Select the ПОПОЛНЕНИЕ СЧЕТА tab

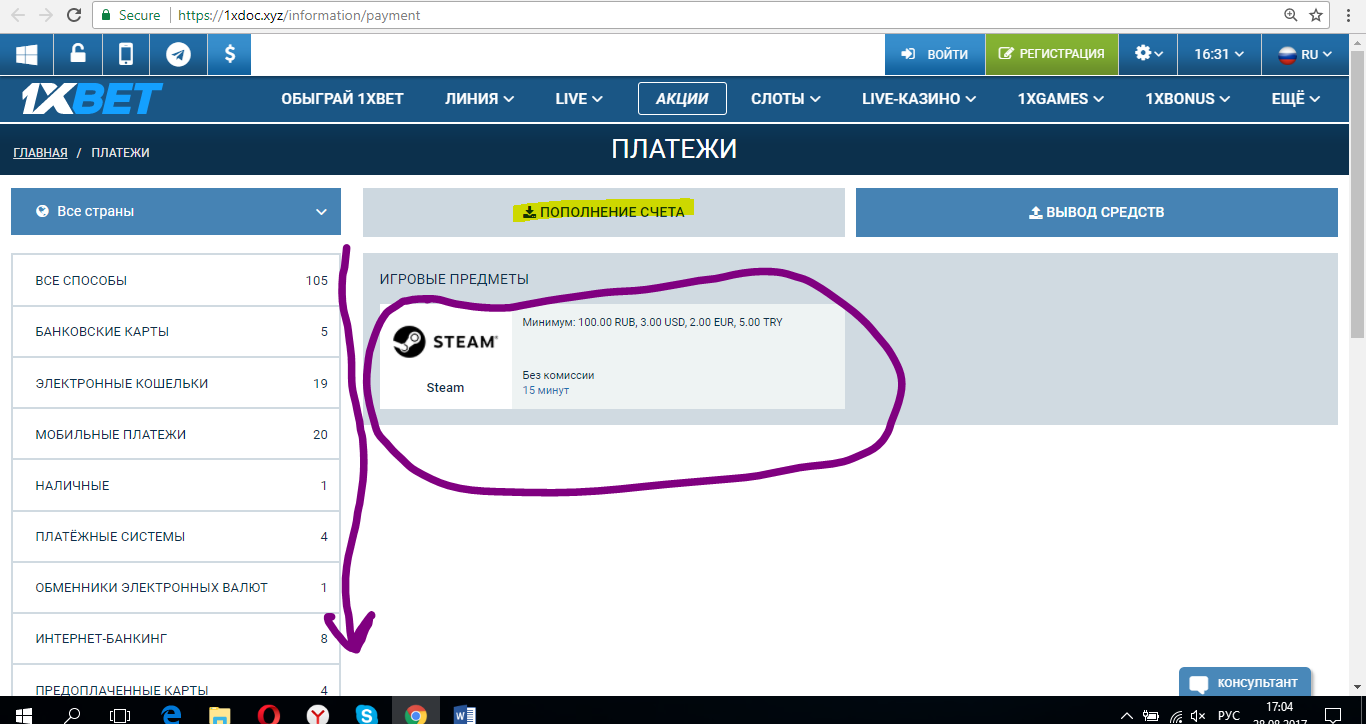[x=604, y=212]
